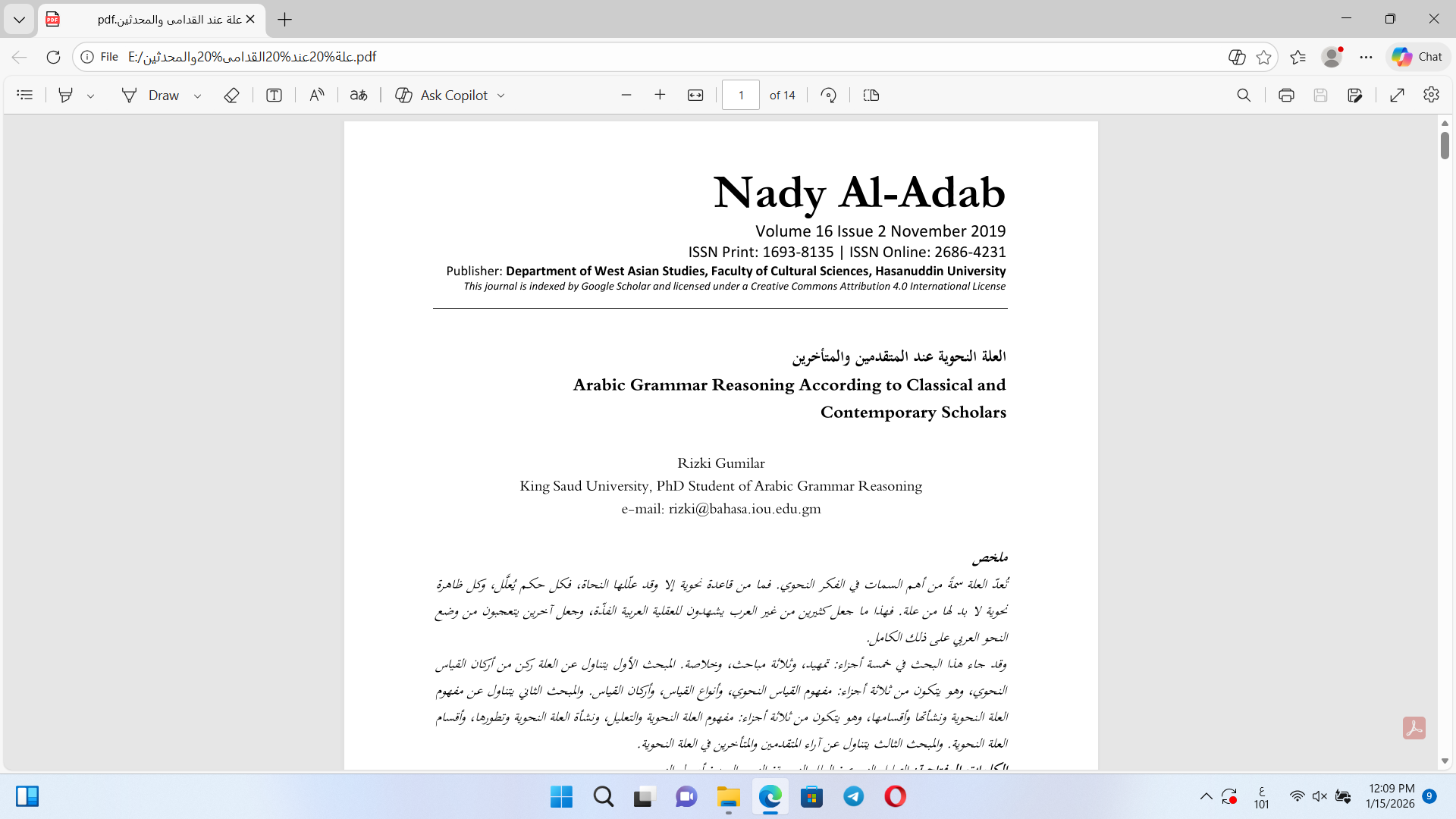Activate the Draw tool
Screen dimensions: 1456x819
pos(151,95)
